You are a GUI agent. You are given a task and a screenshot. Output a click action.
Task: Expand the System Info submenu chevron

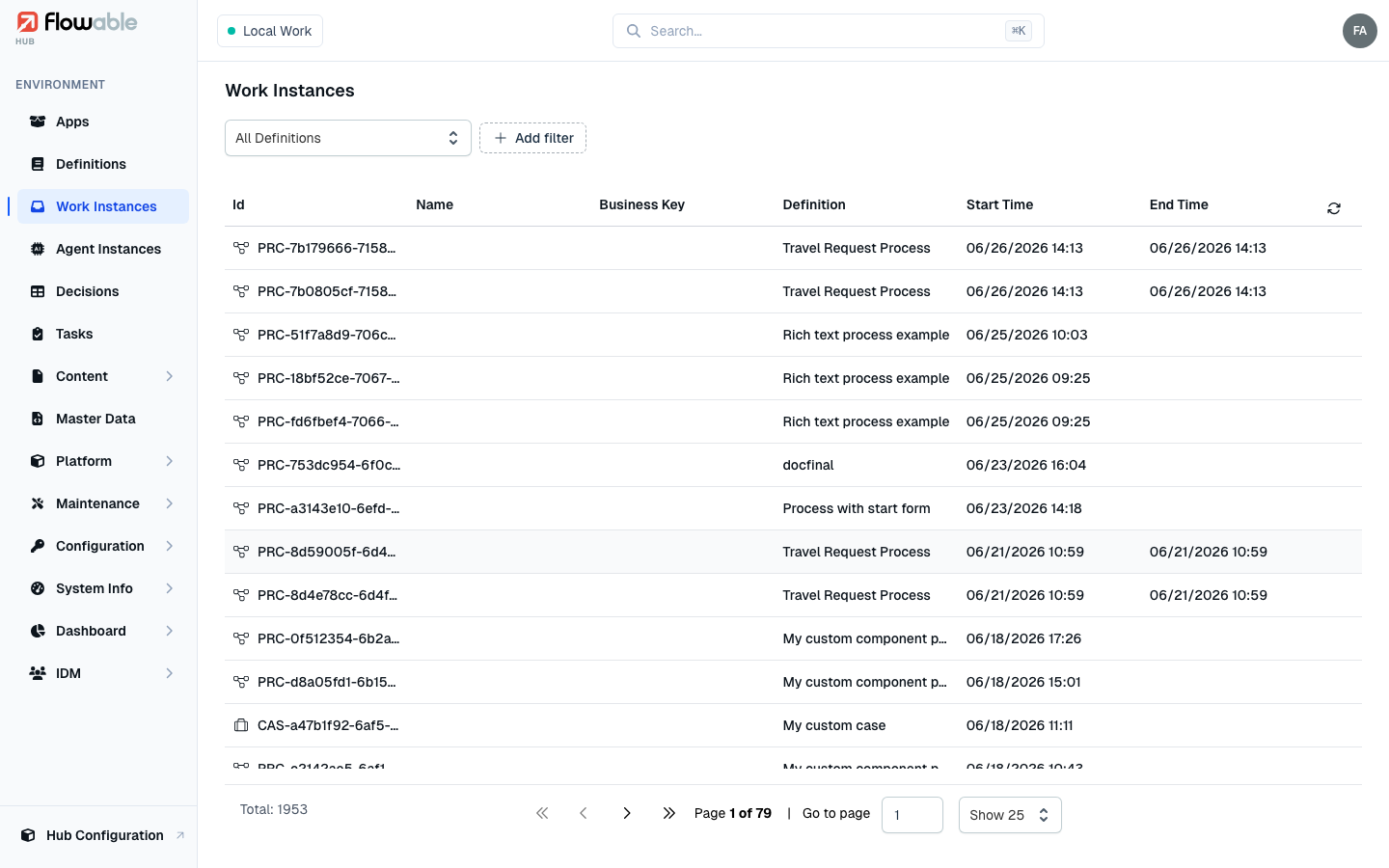click(x=170, y=588)
